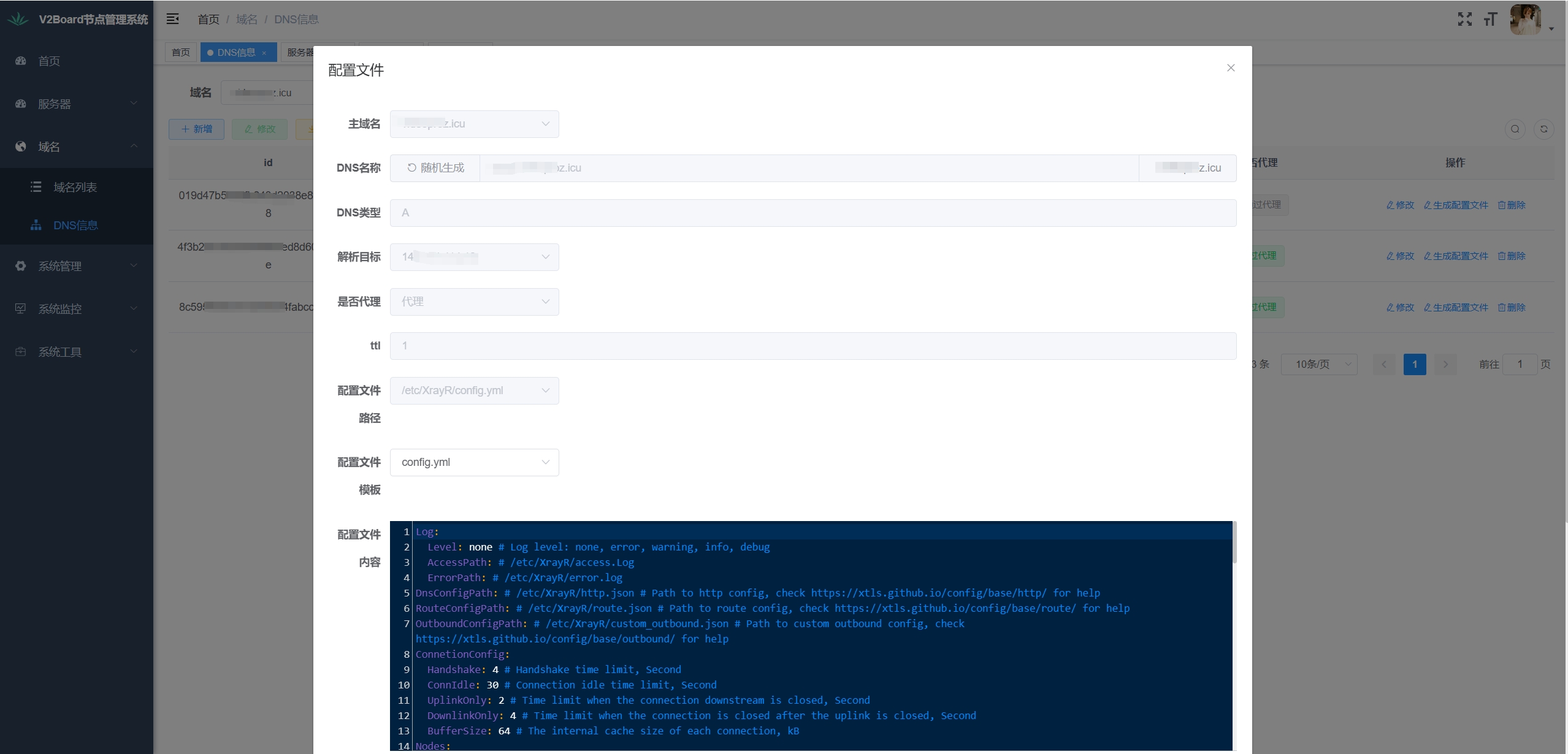Click the table refresh circle icon
The height and width of the screenshot is (754, 1568).
pos(1543,129)
